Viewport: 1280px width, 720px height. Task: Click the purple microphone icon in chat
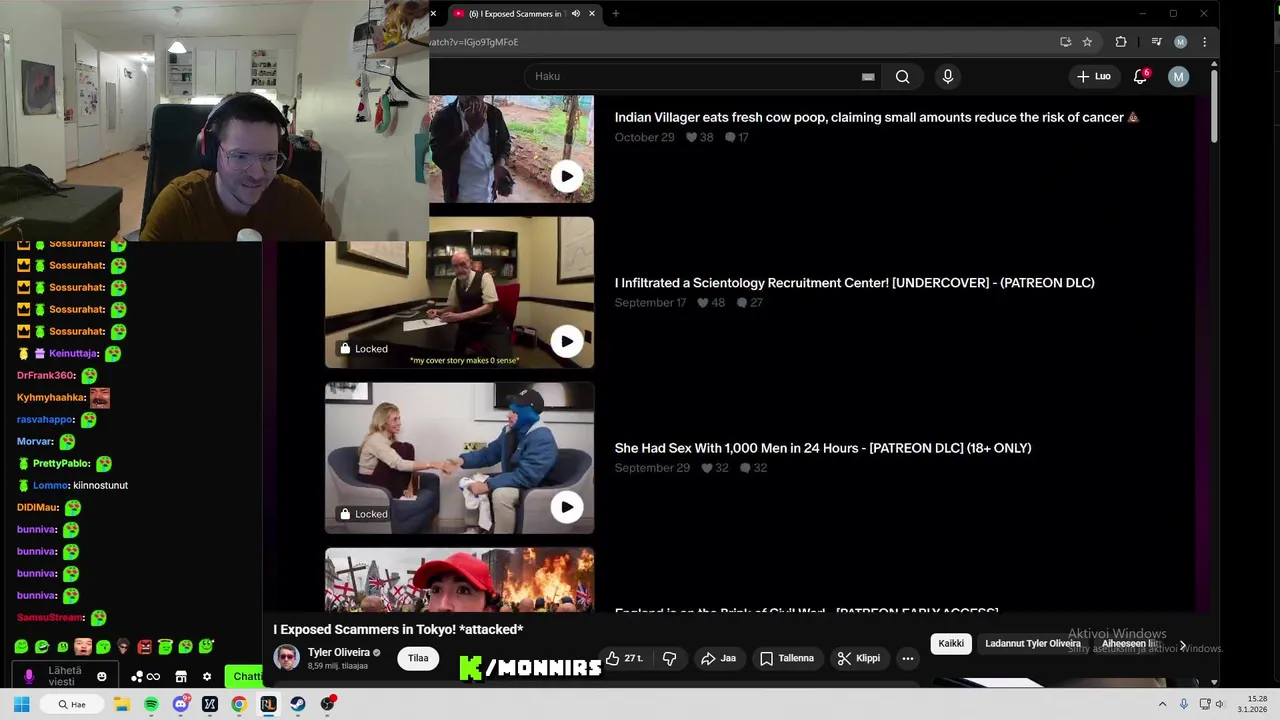click(29, 677)
